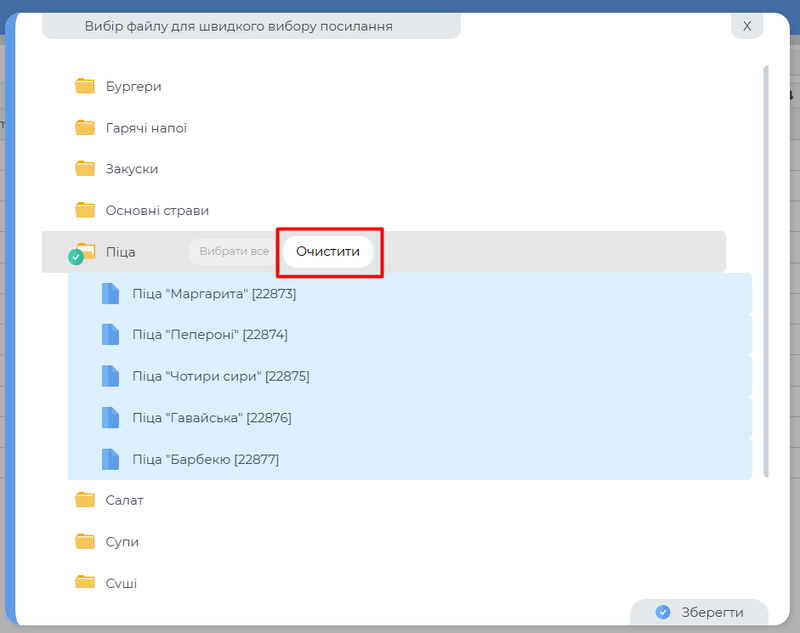Click the Супи folder icon

point(85,542)
